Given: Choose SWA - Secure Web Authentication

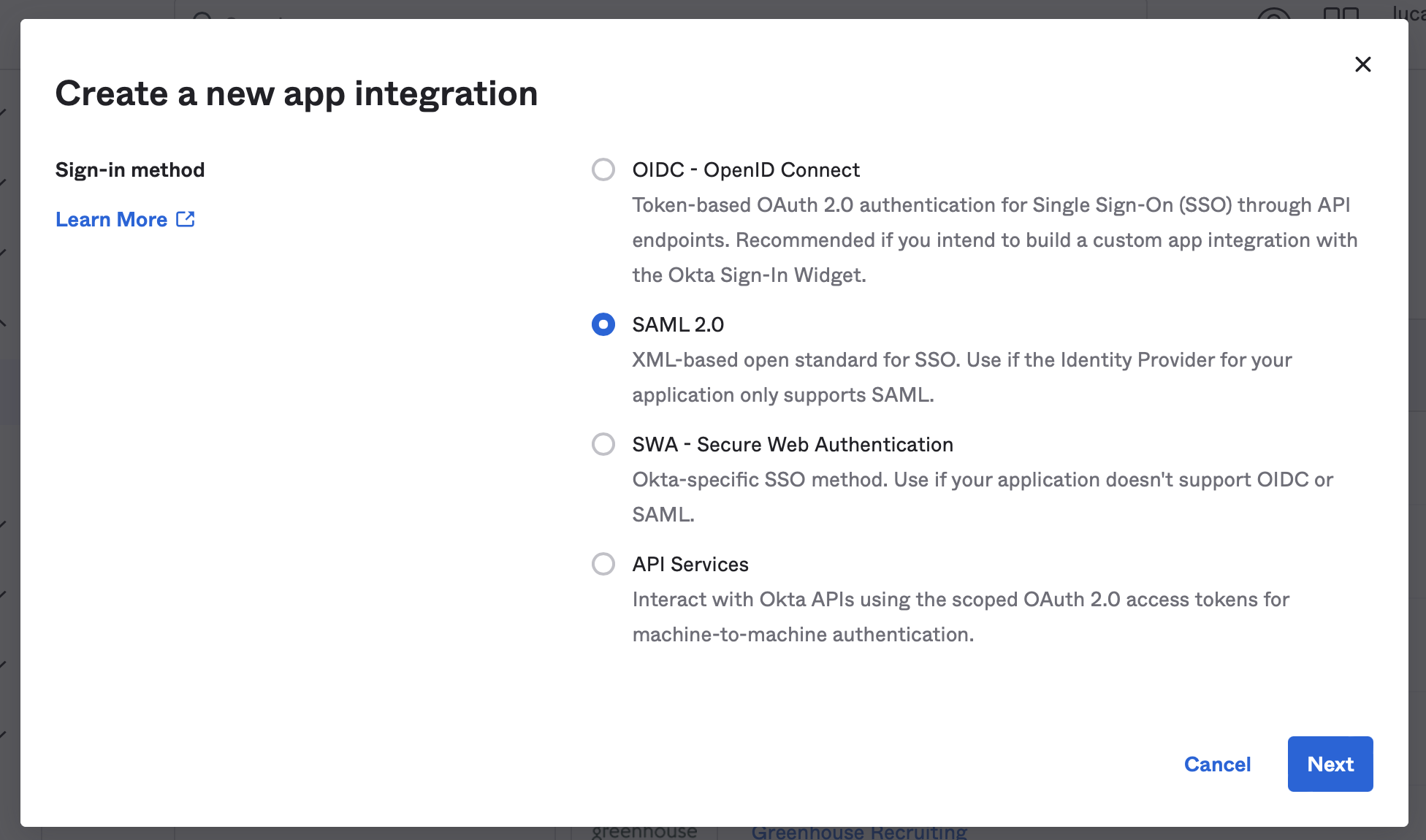Looking at the screenshot, I should 603,444.
